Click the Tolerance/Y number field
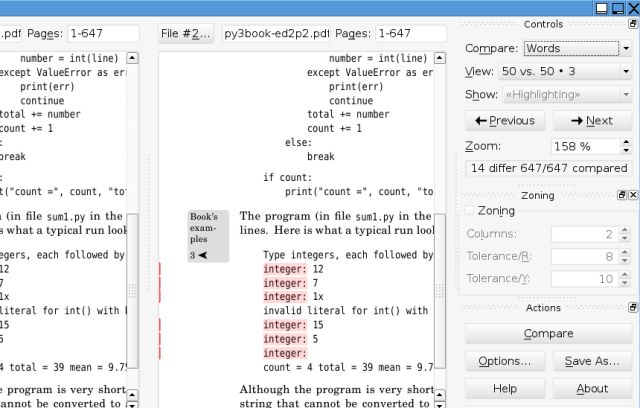This screenshot has width=640, height=408. coord(585,279)
